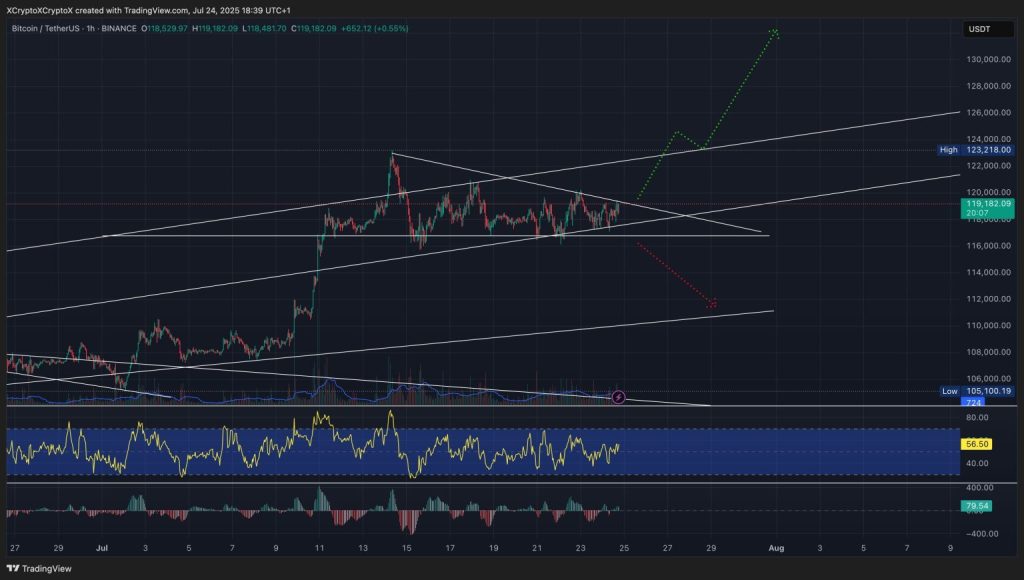Click the 19 date on time axis
Viewport: 1024px width, 580px height.
[x=493, y=549]
